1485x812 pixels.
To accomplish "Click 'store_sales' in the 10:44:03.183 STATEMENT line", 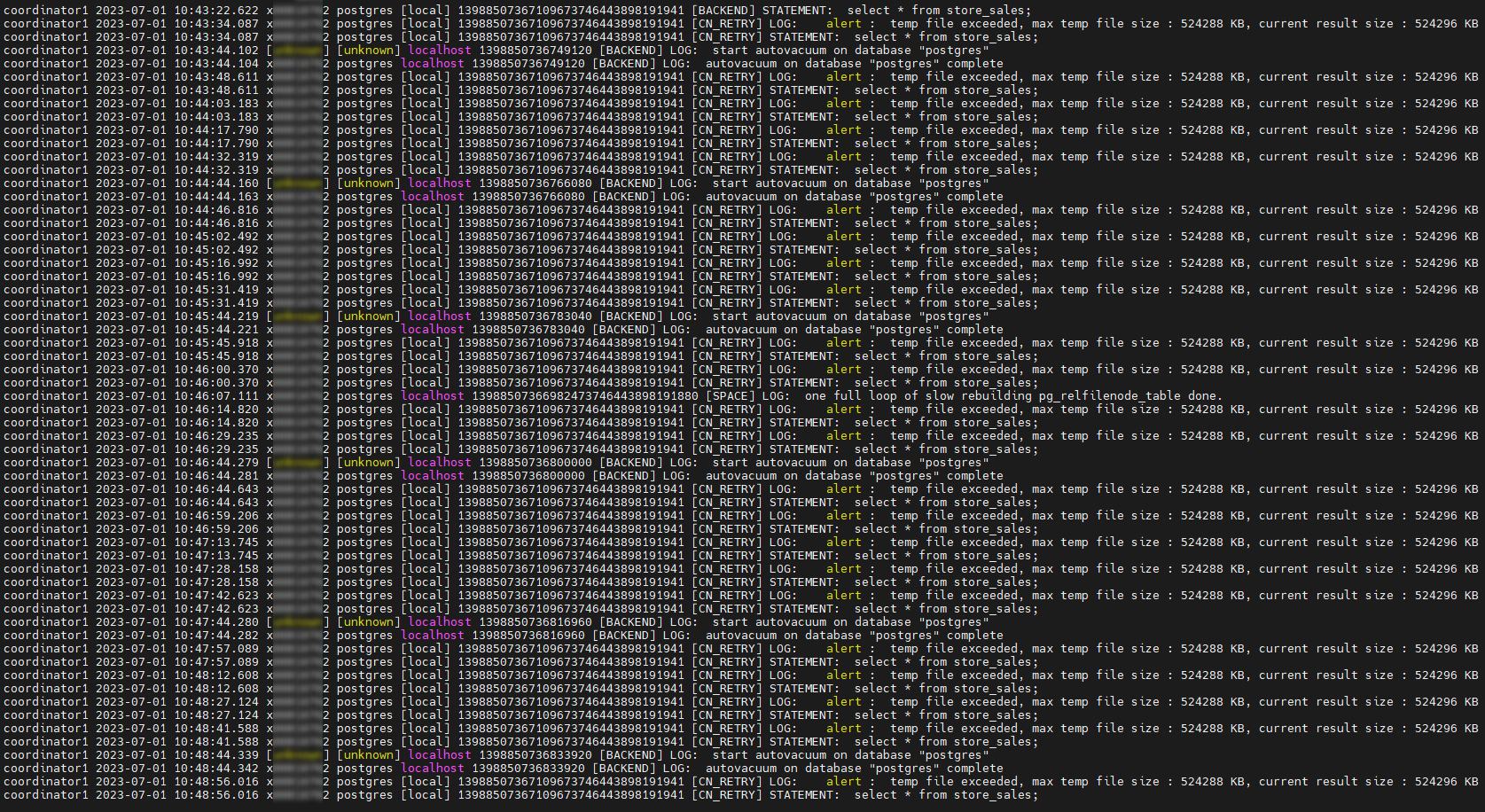I will (x=993, y=117).
